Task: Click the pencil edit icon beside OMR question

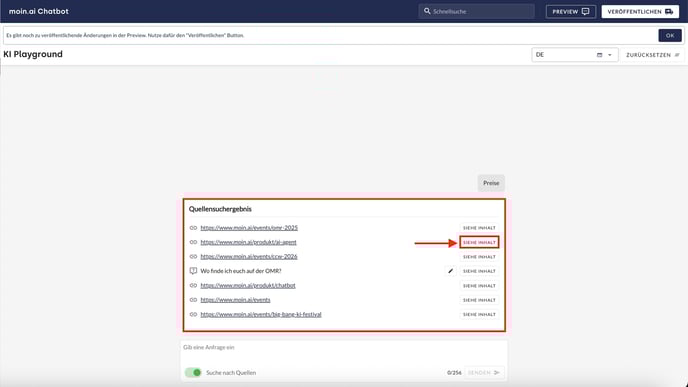Action: pos(450,271)
